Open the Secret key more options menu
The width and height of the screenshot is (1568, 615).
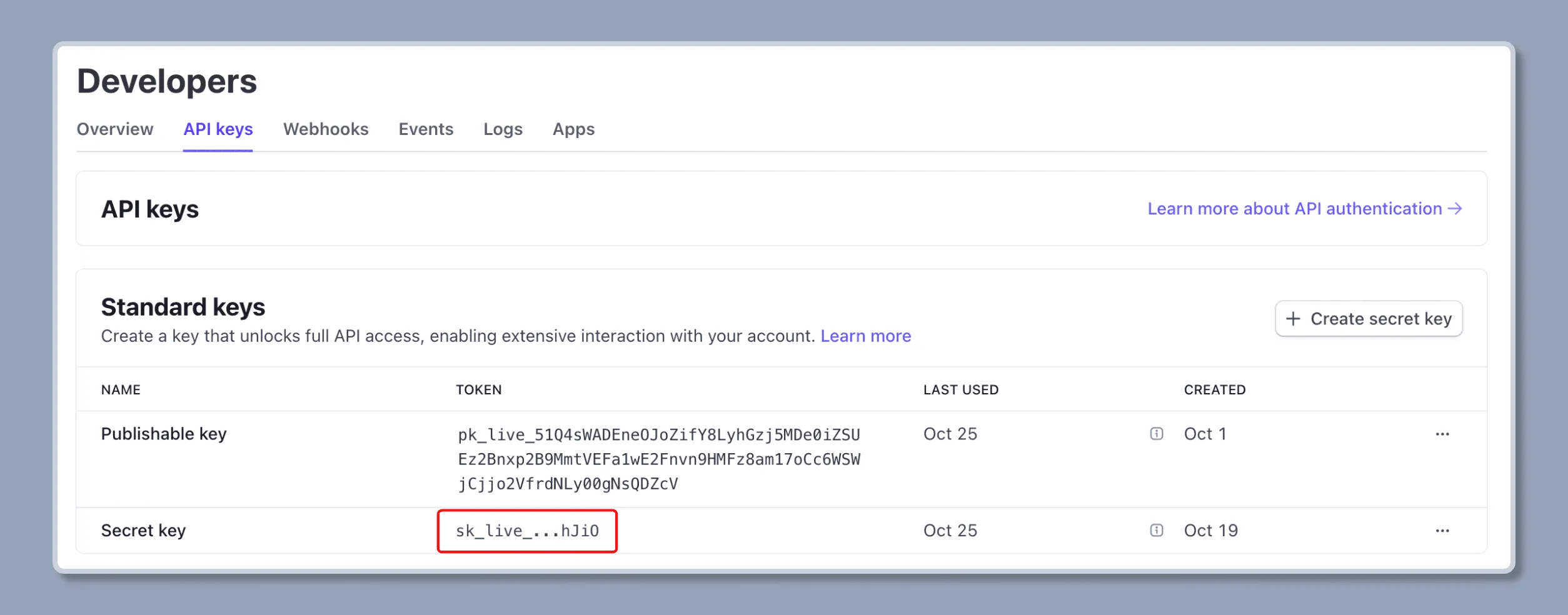1442,531
